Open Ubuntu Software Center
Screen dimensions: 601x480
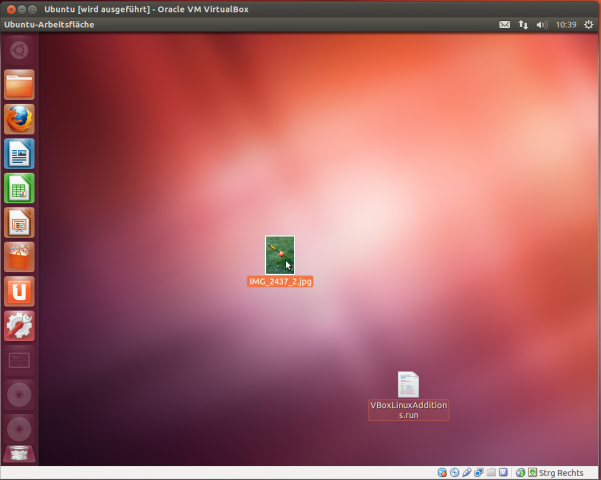point(19,257)
